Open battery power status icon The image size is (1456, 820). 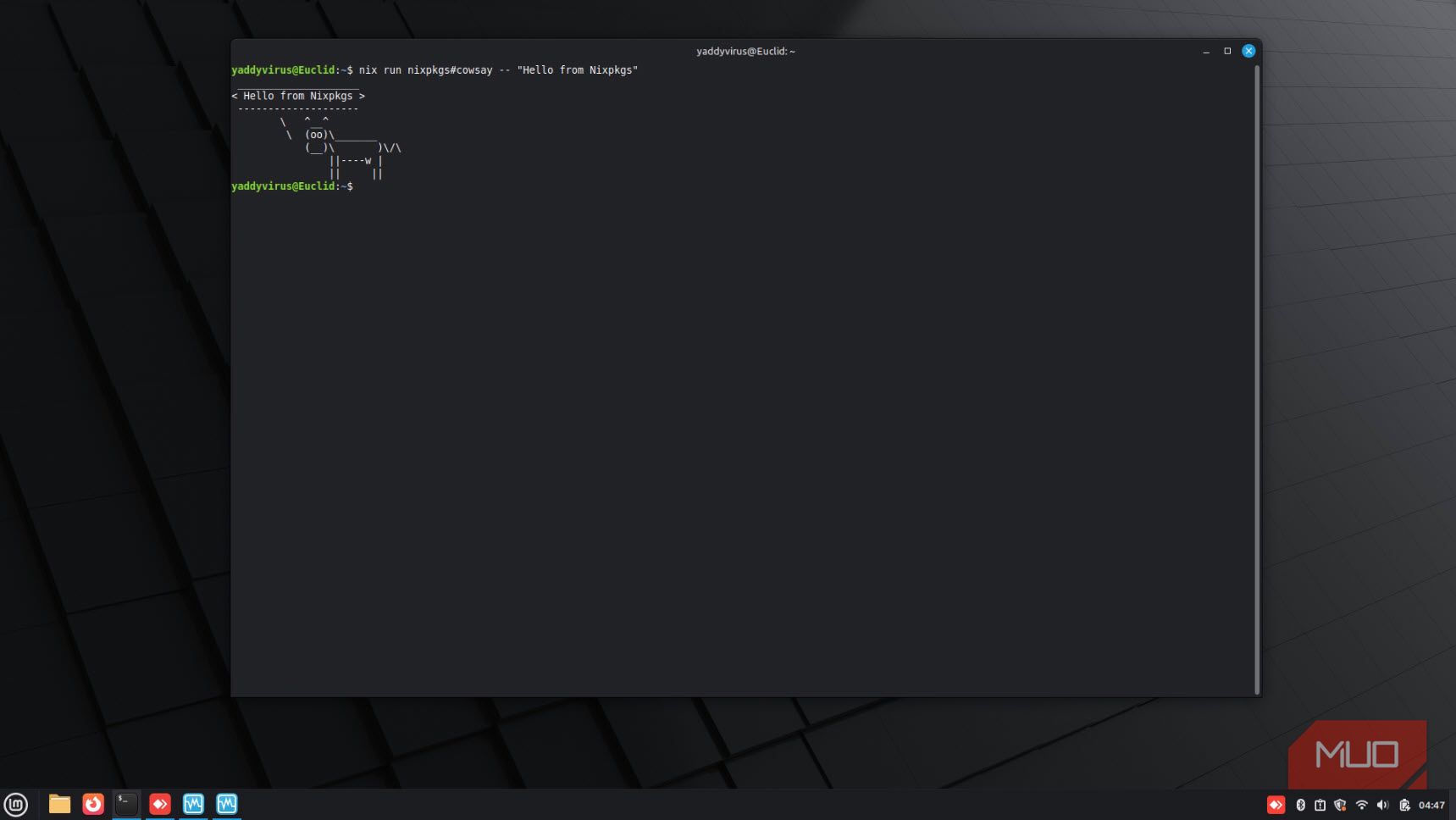tap(1404, 805)
